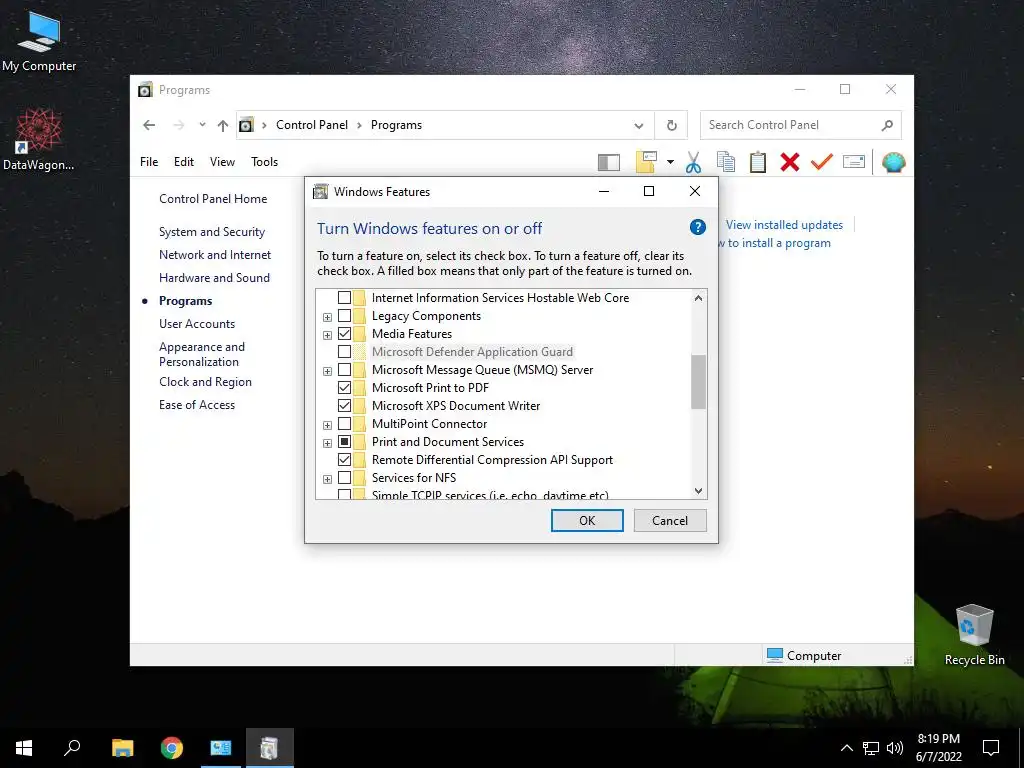1024x768 pixels.
Task: Click the folder views toolbar icon
Action: [646, 162]
